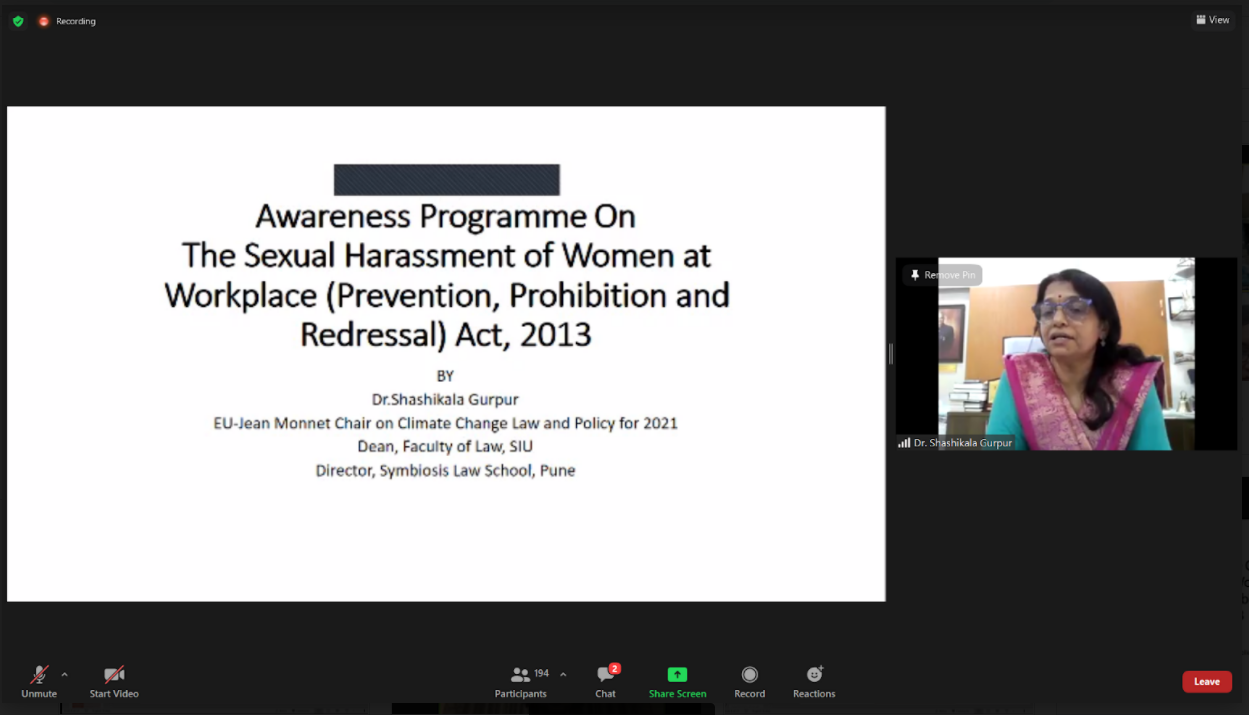Click the red unread badge on Chat
1249x715 pixels.
[x=615, y=668]
